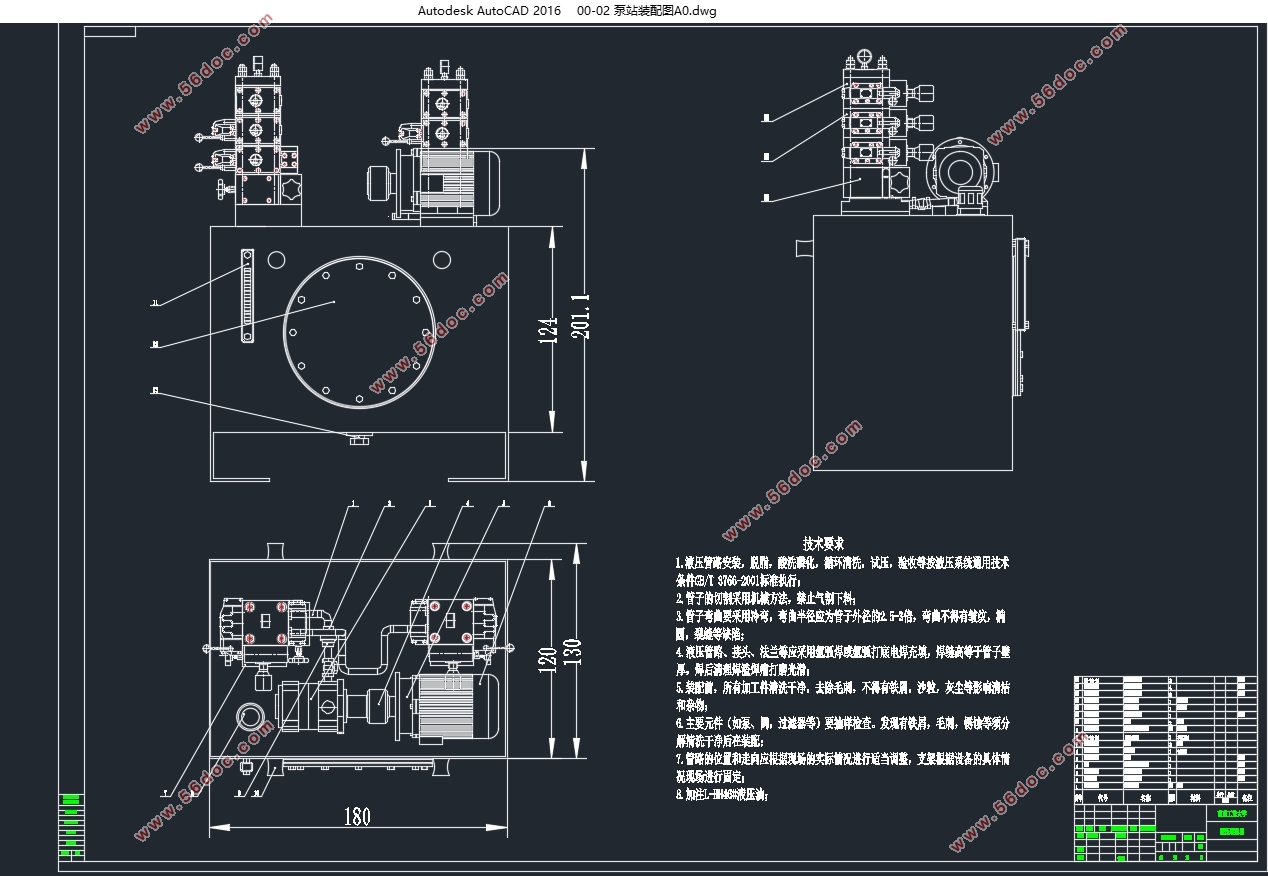This screenshot has height=876, width=1268.
Task: Click the drain plug under front tank
Action: pyautogui.click(x=360, y=437)
